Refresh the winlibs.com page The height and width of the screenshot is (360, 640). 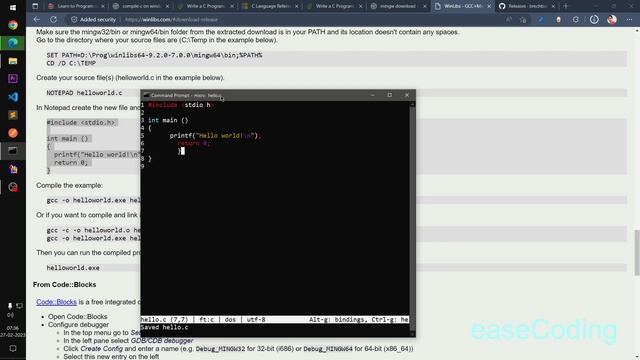pos(53,19)
